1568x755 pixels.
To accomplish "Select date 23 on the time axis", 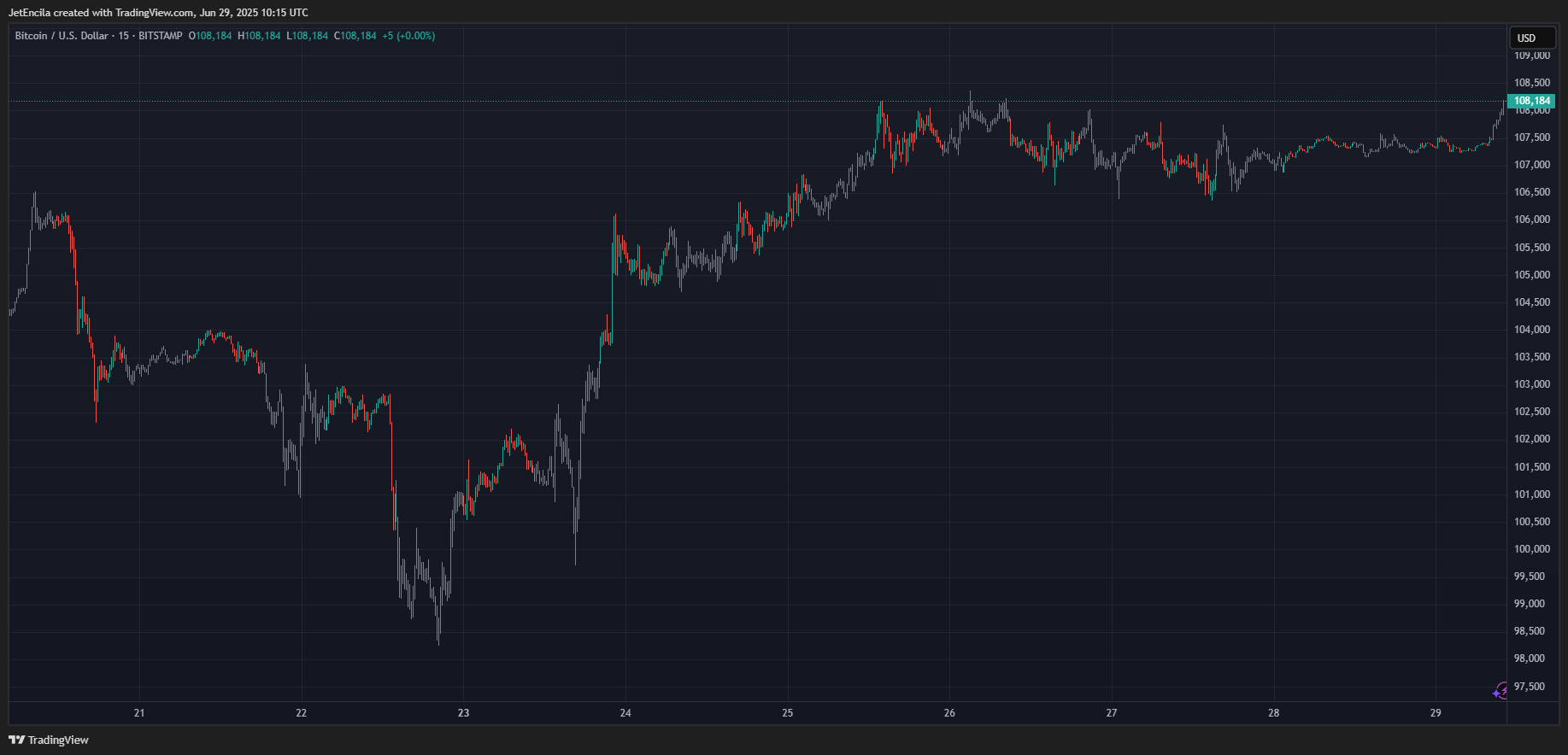I will click(x=463, y=713).
